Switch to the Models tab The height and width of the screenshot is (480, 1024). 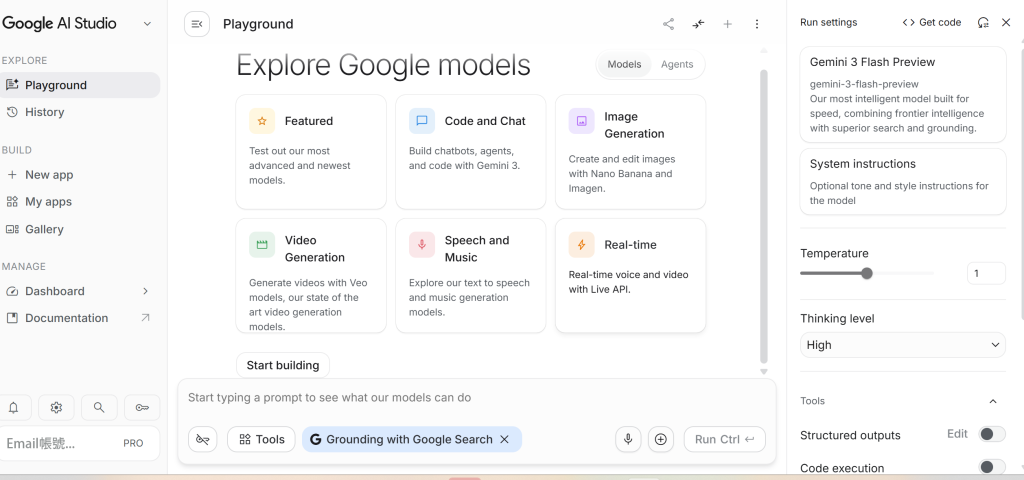(624, 65)
